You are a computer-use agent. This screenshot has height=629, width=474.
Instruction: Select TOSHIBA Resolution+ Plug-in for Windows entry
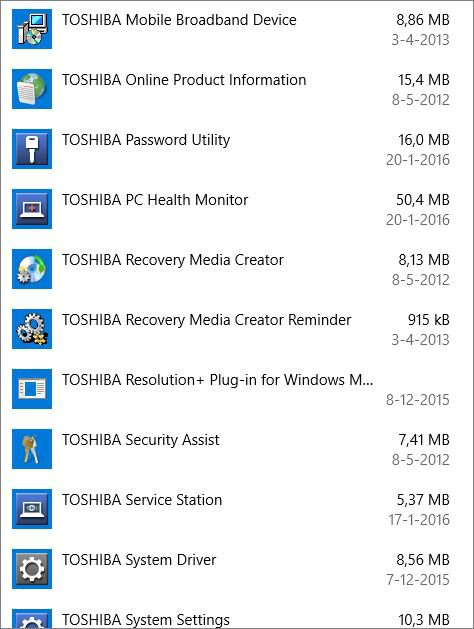click(x=237, y=389)
